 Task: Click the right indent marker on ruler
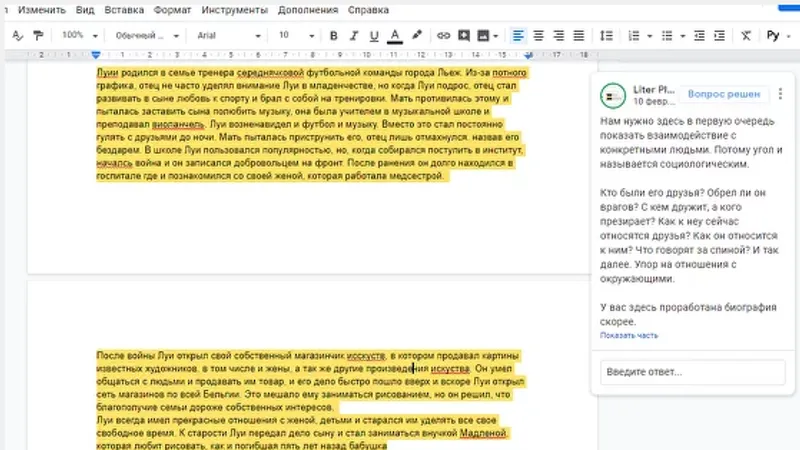(529, 55)
